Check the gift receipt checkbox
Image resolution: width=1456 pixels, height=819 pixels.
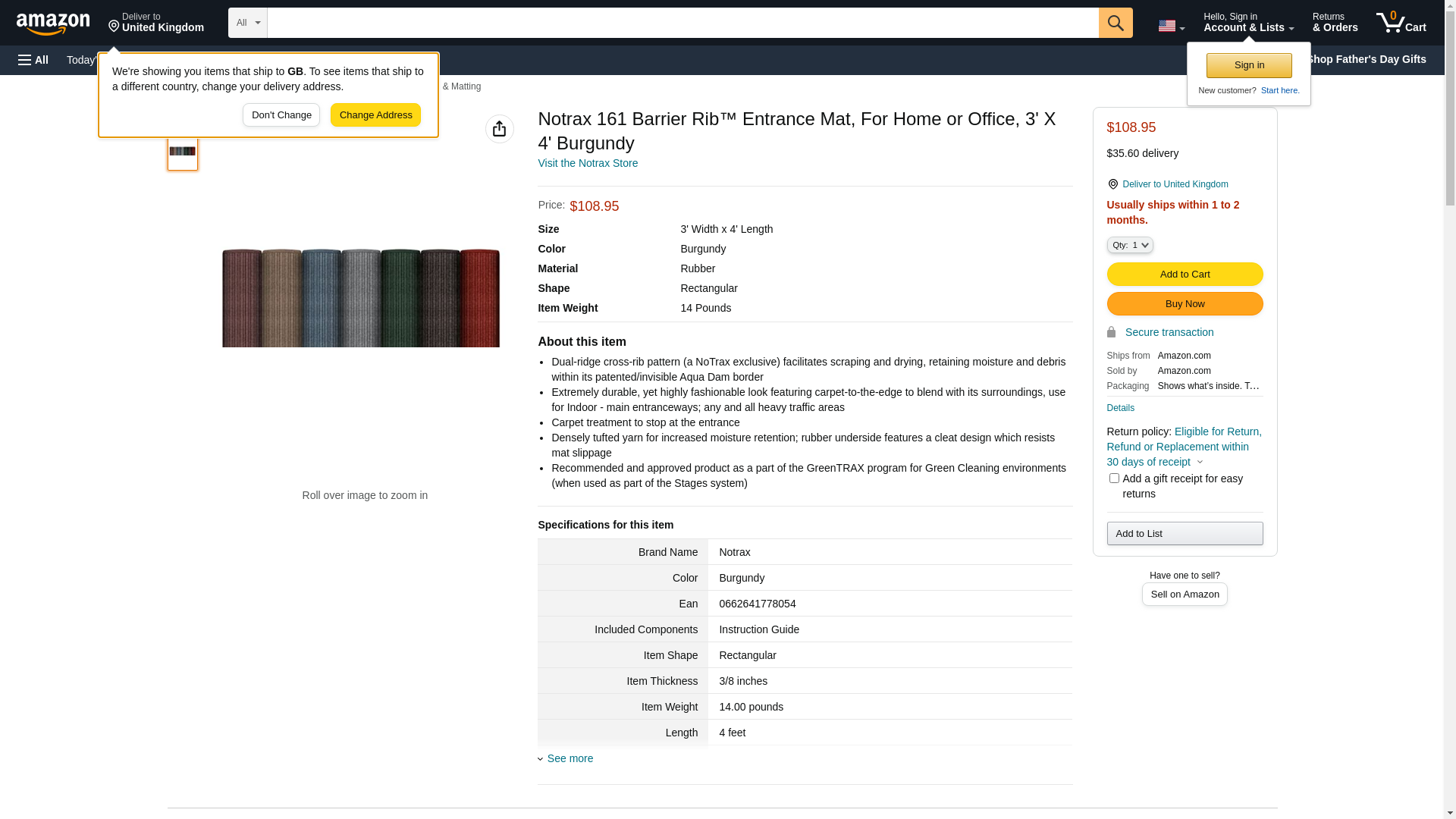click(1113, 479)
